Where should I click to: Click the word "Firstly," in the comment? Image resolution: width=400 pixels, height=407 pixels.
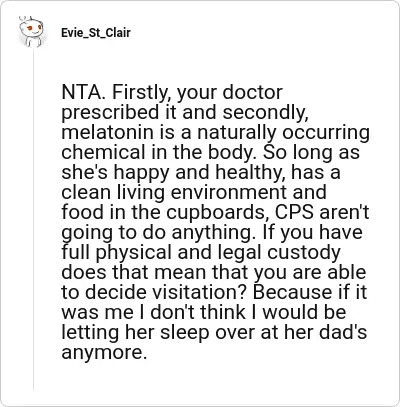141,93
